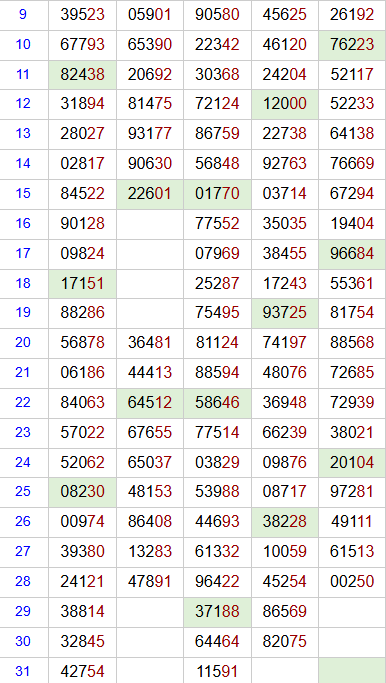
Task: Select the cell with 05901
Action: 149,15
